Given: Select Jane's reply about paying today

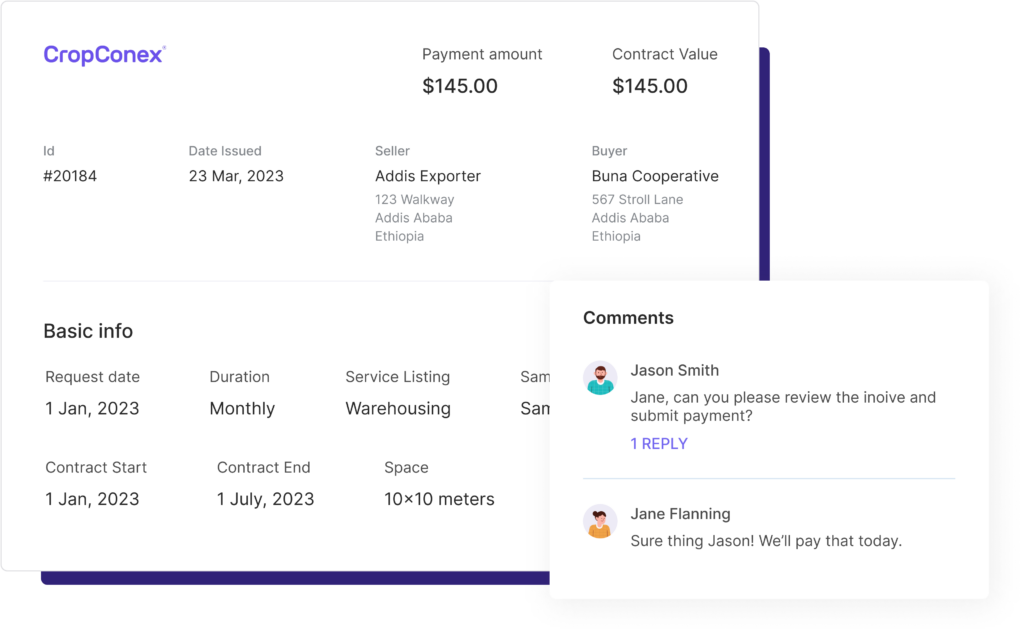Looking at the screenshot, I should coord(766,541).
